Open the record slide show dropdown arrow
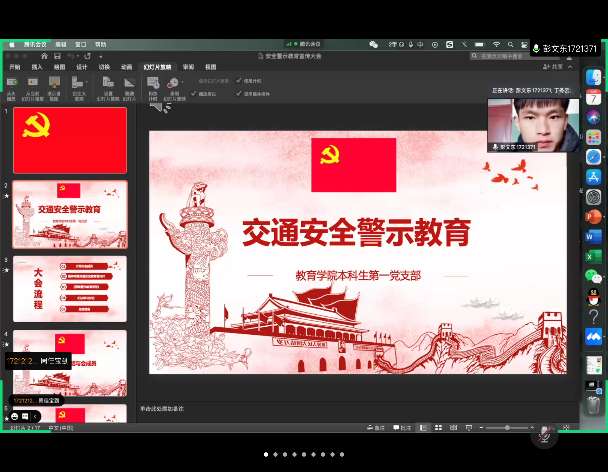608x472 pixels. click(180, 84)
